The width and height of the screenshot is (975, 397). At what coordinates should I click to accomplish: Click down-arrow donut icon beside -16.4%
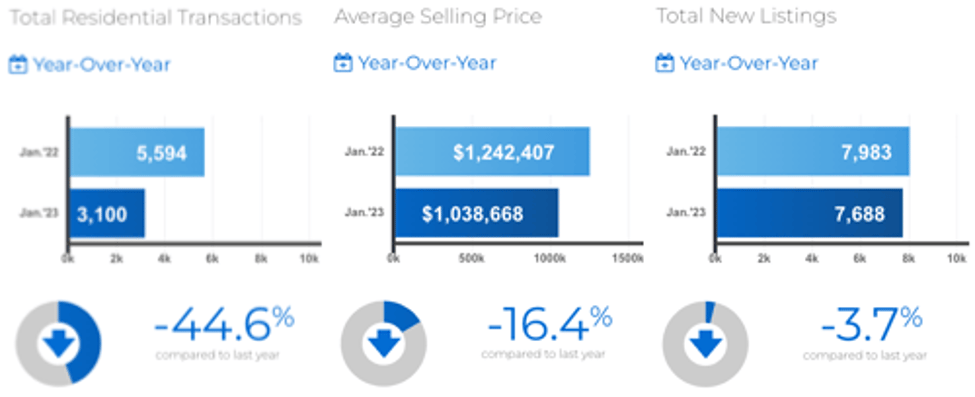[384, 343]
